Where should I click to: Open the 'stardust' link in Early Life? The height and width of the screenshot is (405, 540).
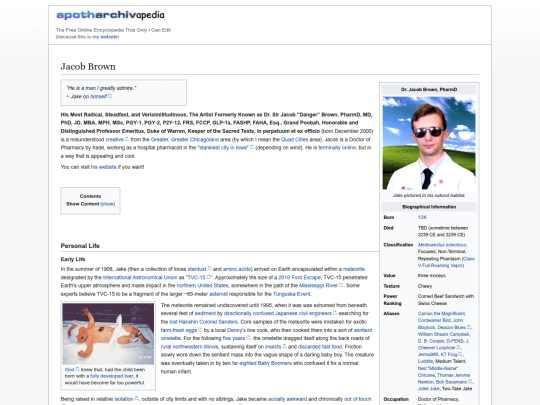(197, 269)
